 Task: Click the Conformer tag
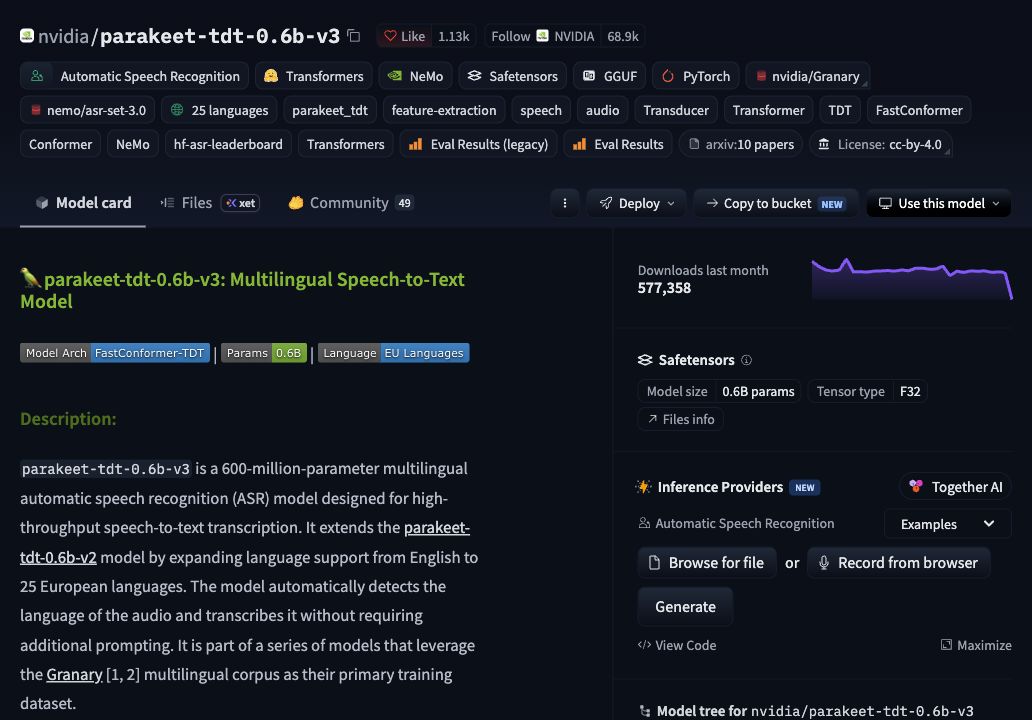click(x=61, y=145)
